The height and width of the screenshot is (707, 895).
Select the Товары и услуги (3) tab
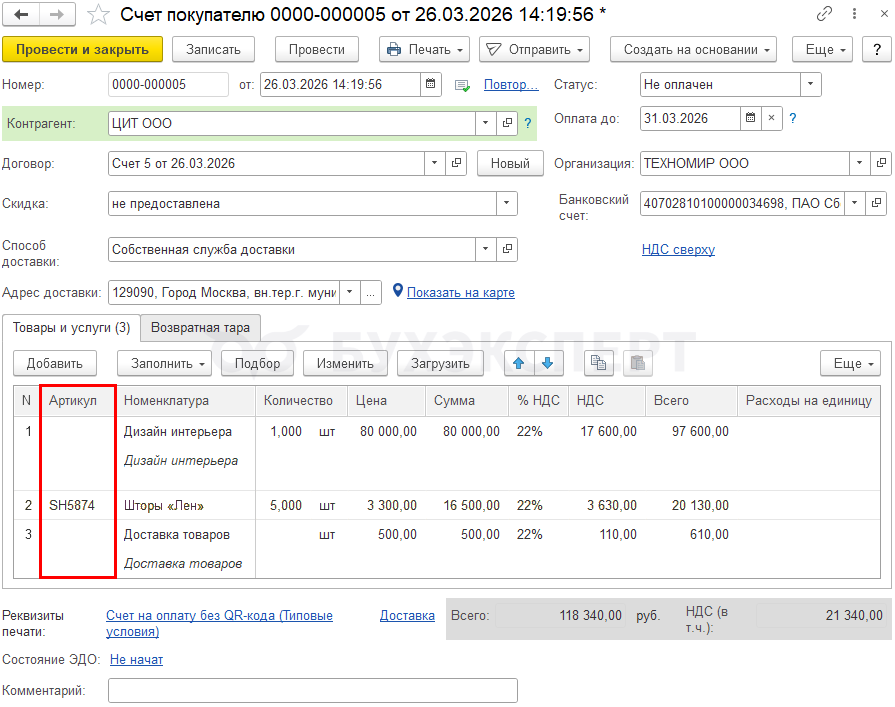71,327
